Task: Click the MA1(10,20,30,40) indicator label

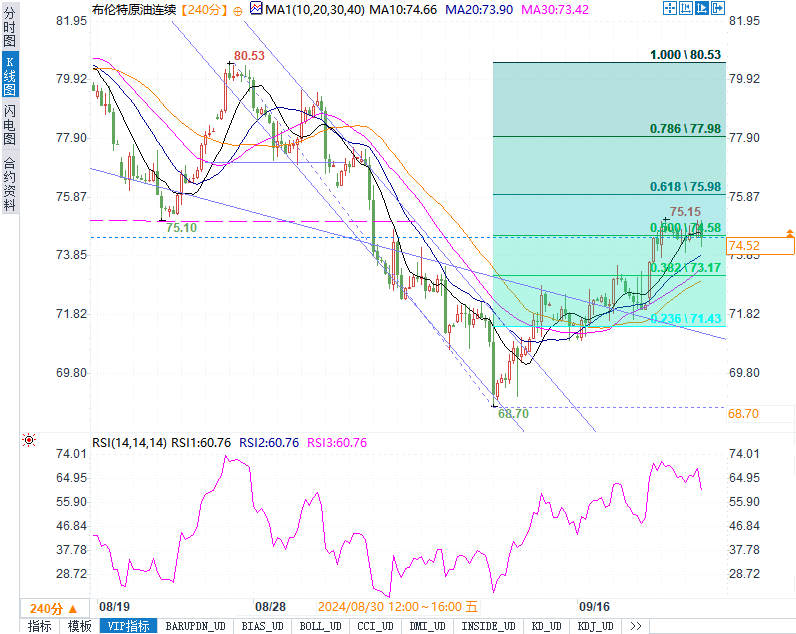Action: click(x=315, y=10)
